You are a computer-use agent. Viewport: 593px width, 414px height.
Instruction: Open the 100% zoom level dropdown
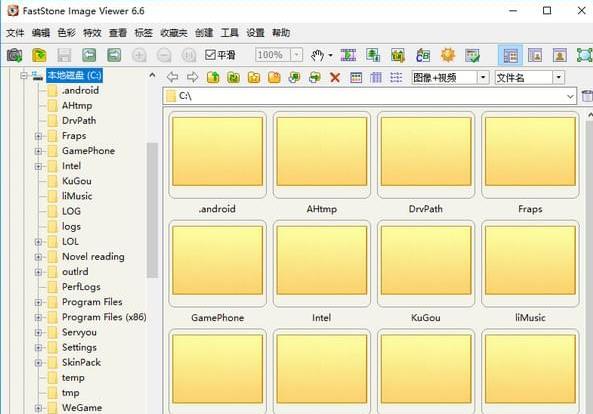click(x=297, y=55)
